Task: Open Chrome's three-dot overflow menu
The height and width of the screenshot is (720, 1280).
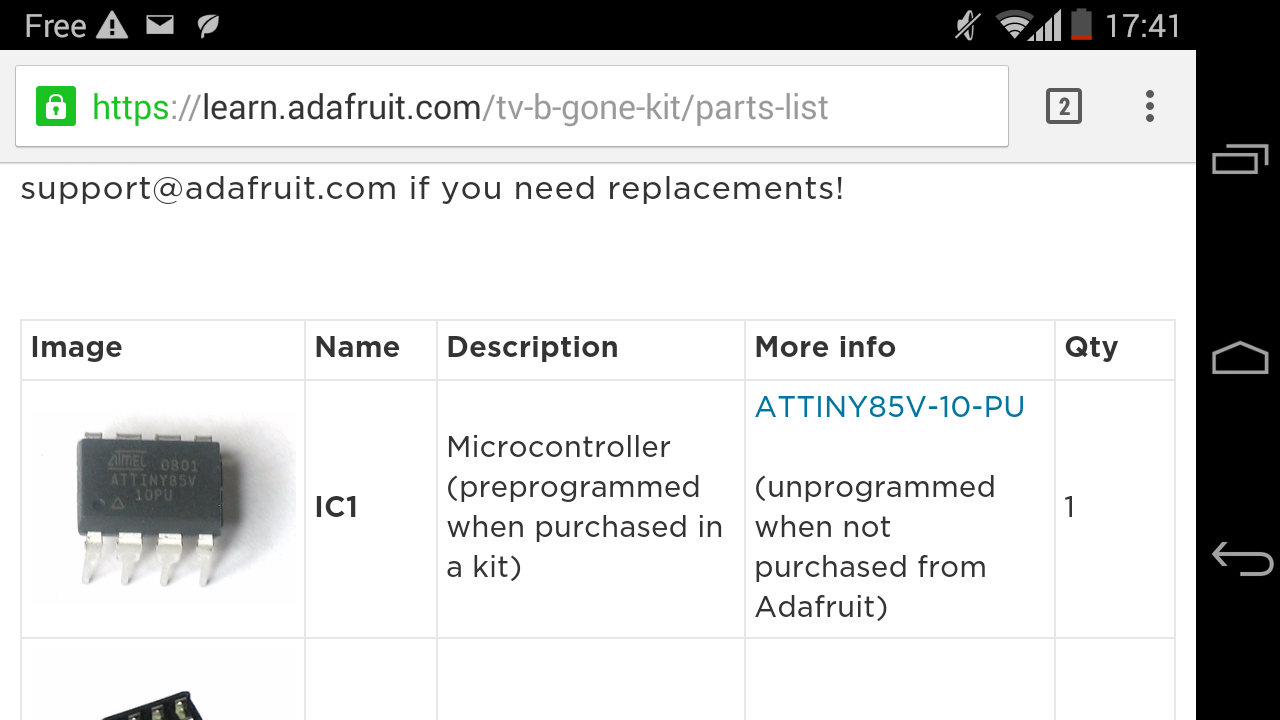Action: click(1150, 106)
